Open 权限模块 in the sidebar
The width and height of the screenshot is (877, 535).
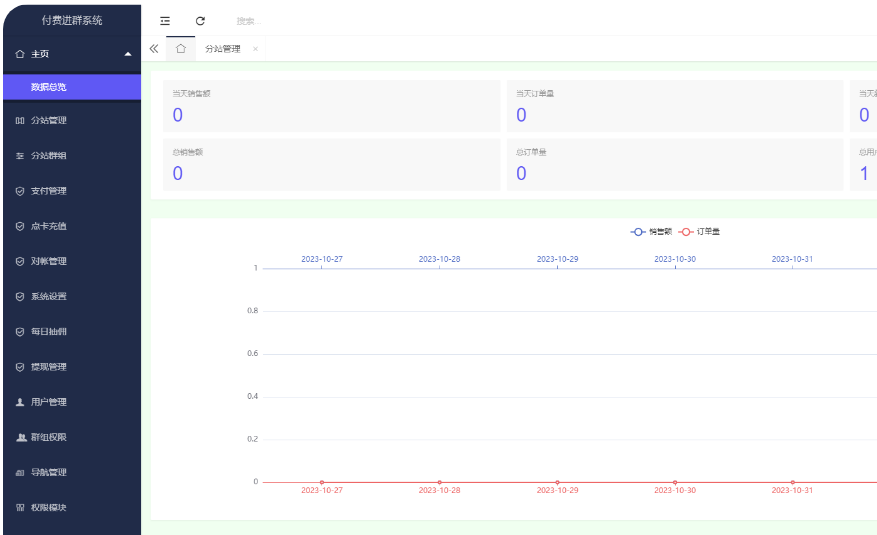[x=48, y=507]
